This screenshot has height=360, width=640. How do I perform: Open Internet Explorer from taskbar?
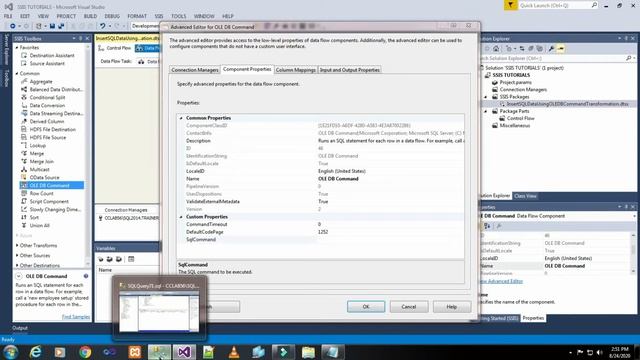36,352
